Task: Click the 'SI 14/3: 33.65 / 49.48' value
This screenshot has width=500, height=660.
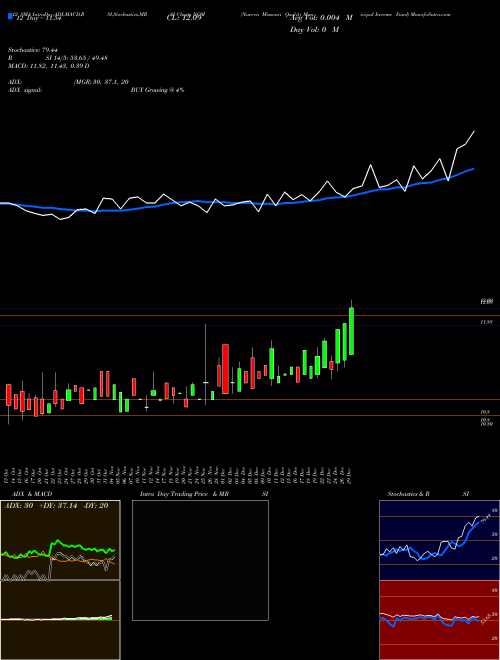Action: click(x=77, y=58)
